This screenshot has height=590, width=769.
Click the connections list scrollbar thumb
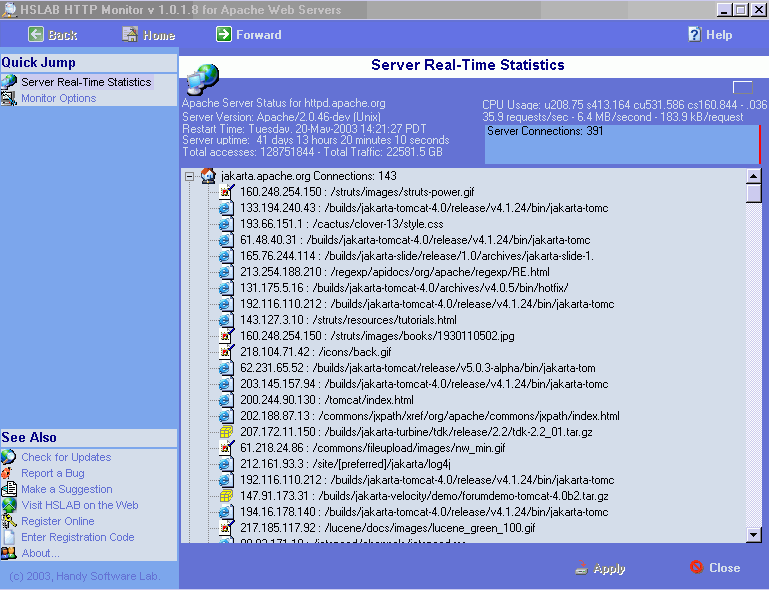[x=753, y=193]
